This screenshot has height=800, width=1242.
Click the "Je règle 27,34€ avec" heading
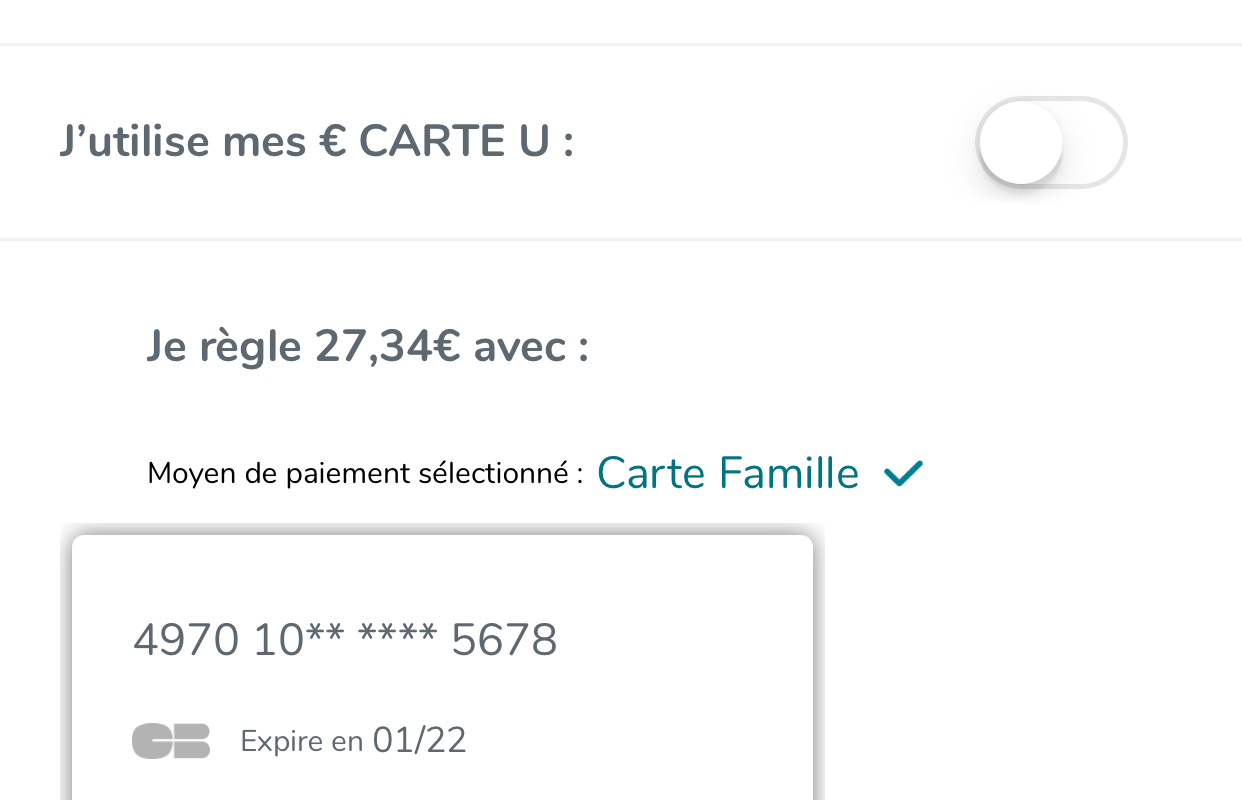click(x=367, y=347)
